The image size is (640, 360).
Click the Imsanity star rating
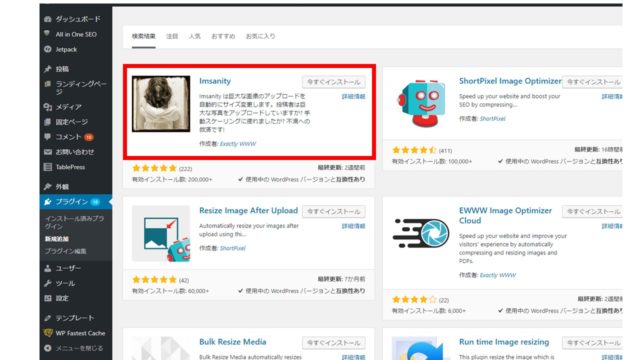pyautogui.click(x=154, y=168)
